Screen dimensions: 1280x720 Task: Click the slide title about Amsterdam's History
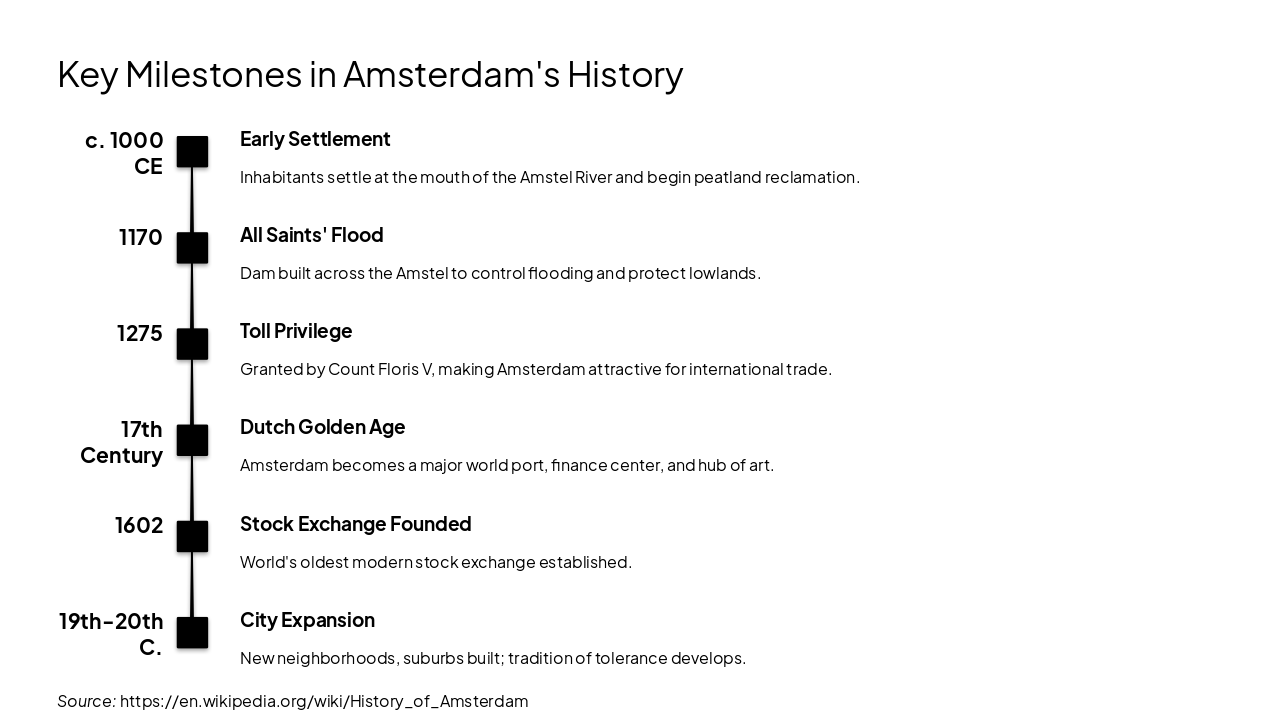point(370,74)
